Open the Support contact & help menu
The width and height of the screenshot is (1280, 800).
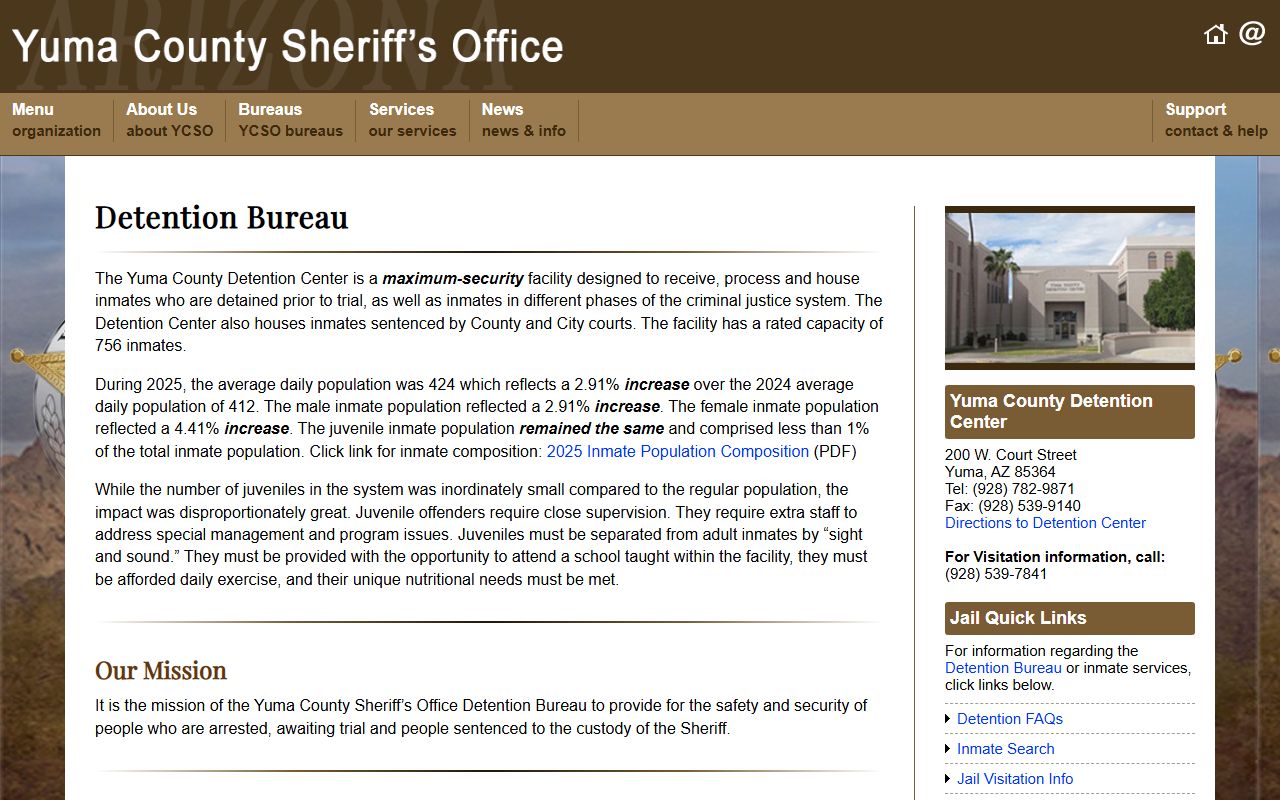coord(1216,120)
